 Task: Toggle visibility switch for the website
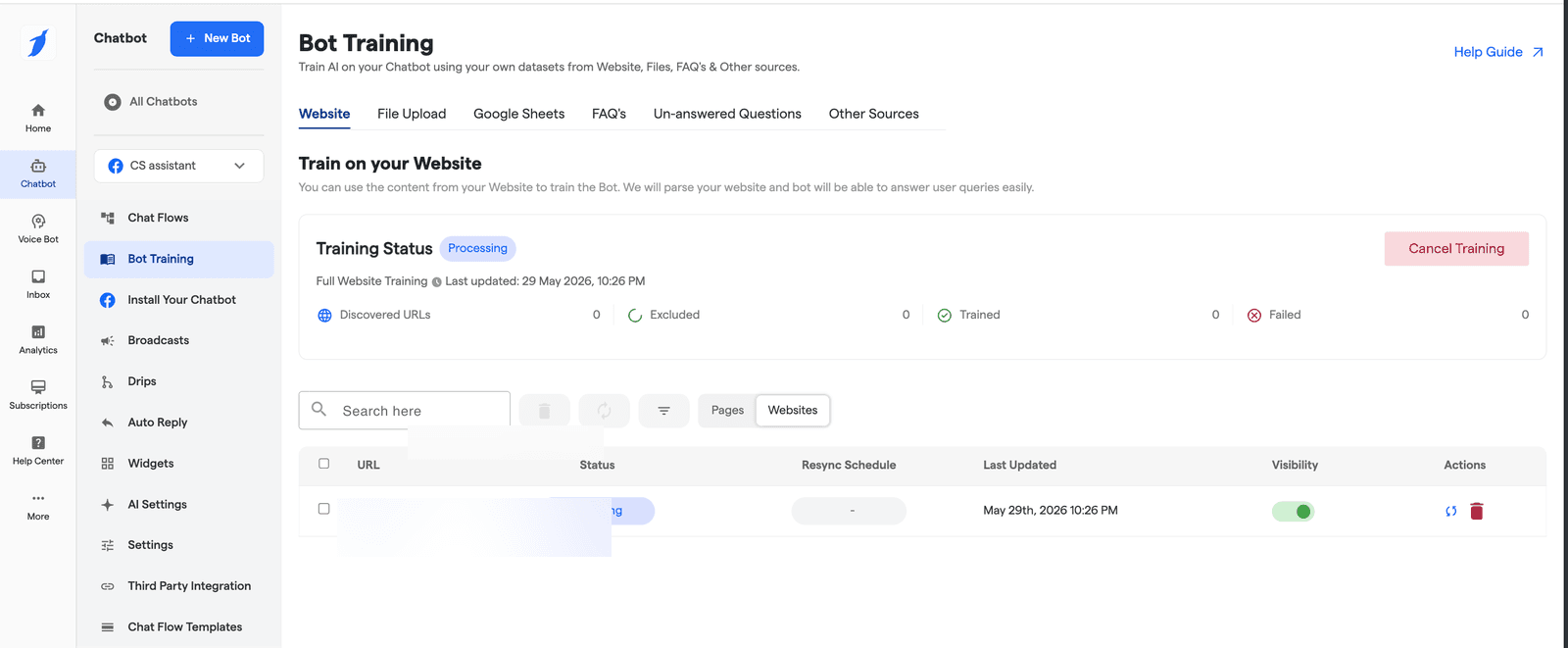[1293, 511]
